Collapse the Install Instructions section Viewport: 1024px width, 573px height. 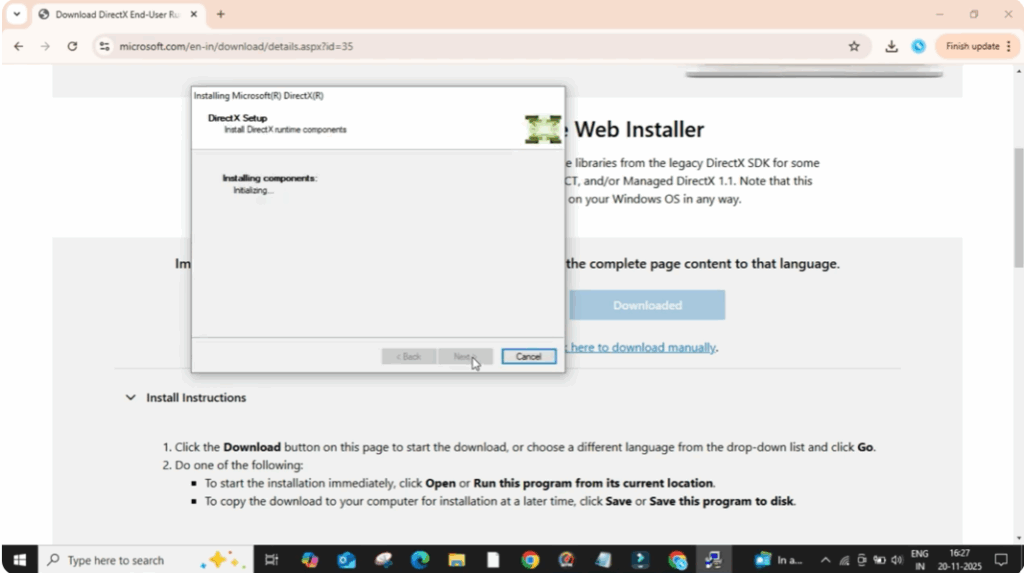131,398
